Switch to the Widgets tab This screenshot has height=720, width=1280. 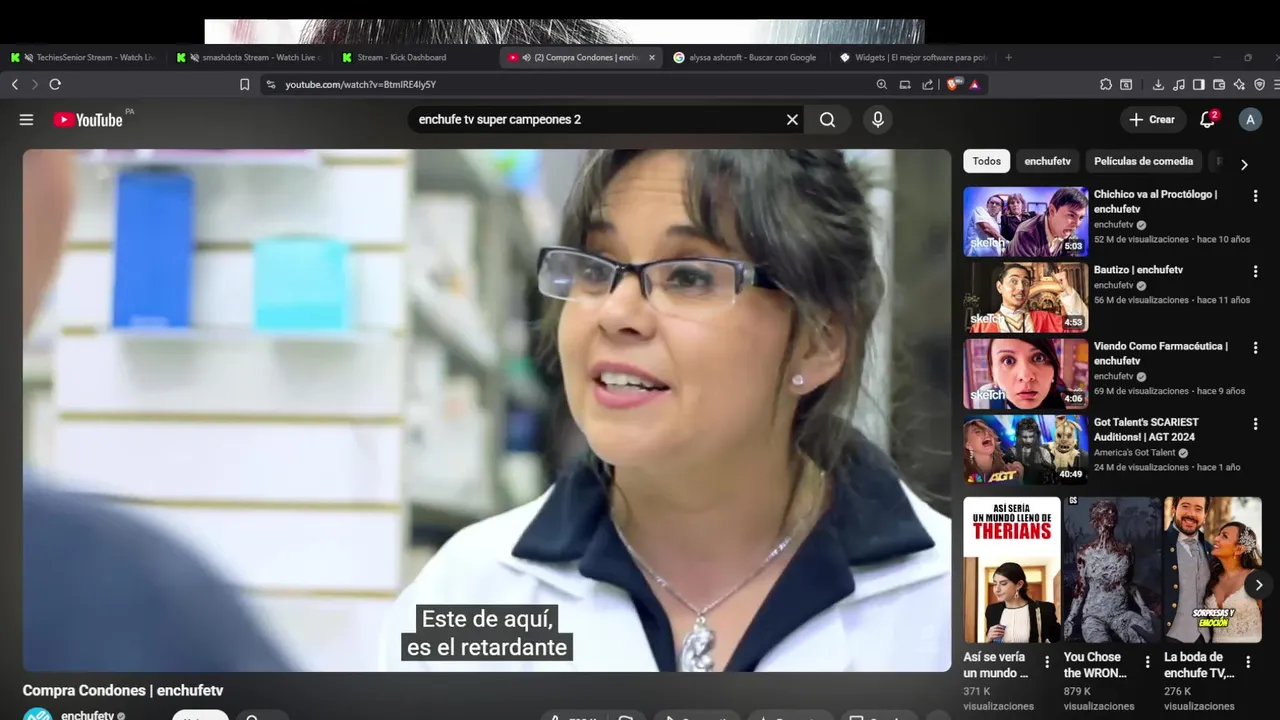[x=912, y=58]
